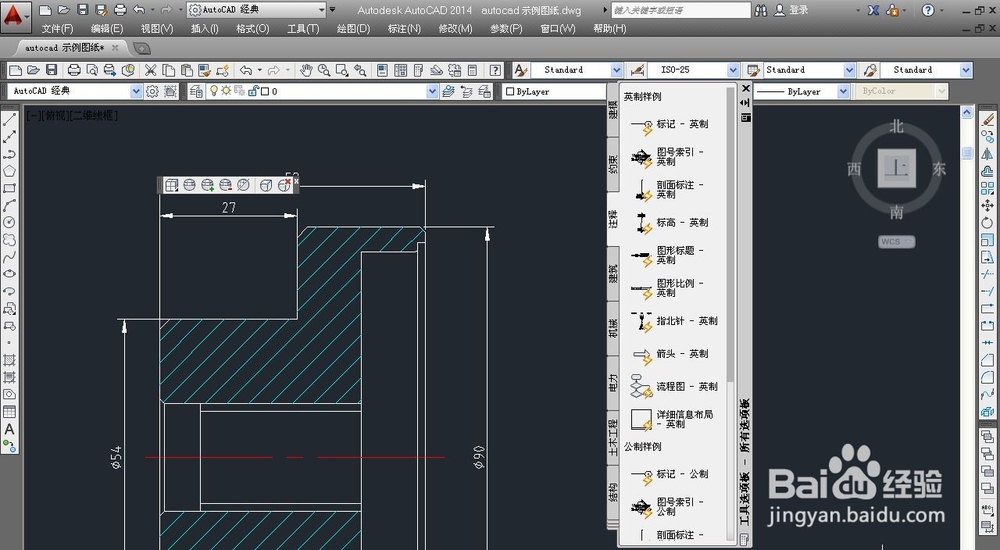Screen dimensions: 1000x550
Task: Click ViewCube 上 top face
Action: [x=897, y=168]
